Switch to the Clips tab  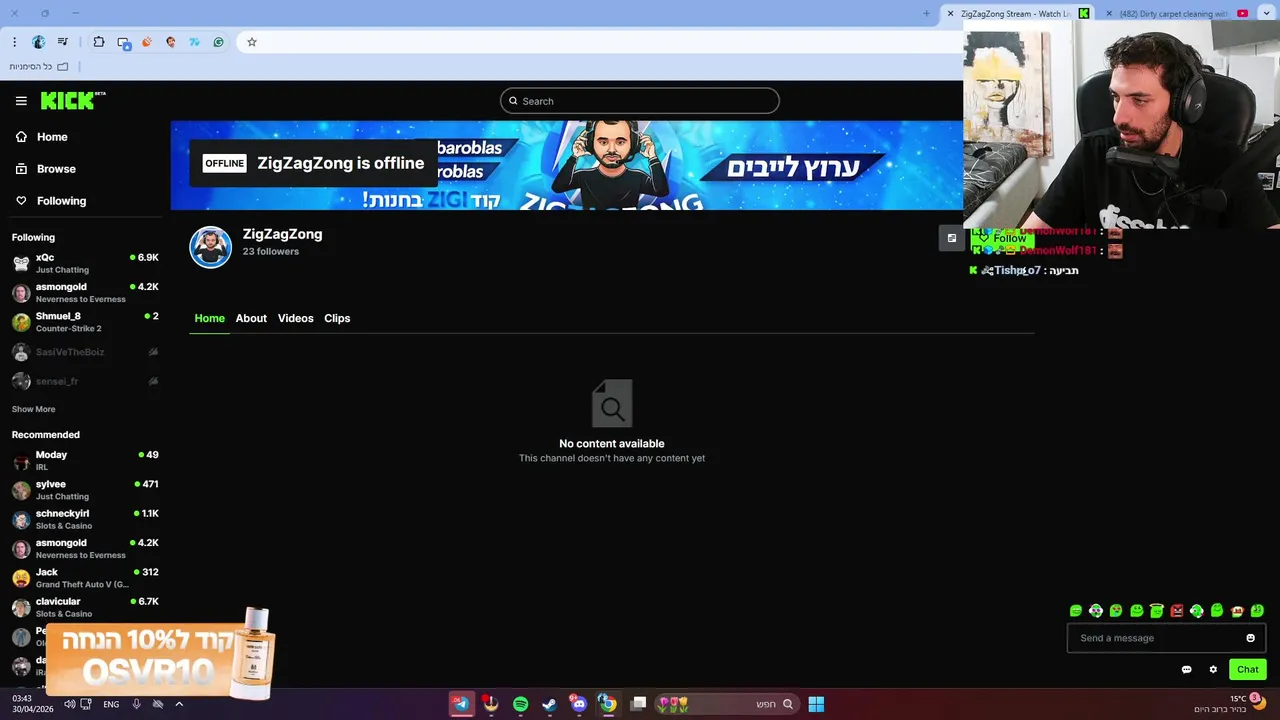click(337, 318)
